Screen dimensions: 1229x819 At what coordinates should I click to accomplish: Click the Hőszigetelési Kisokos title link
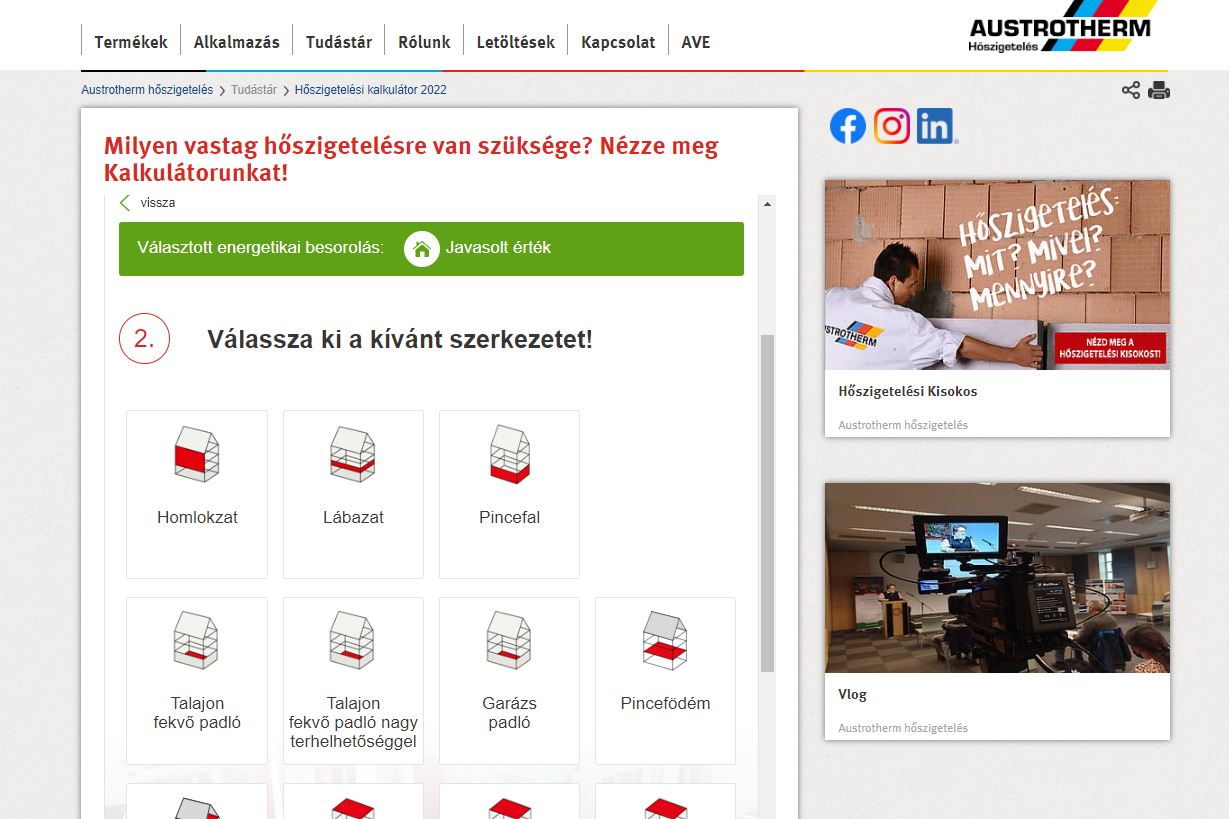pyautogui.click(x=908, y=392)
